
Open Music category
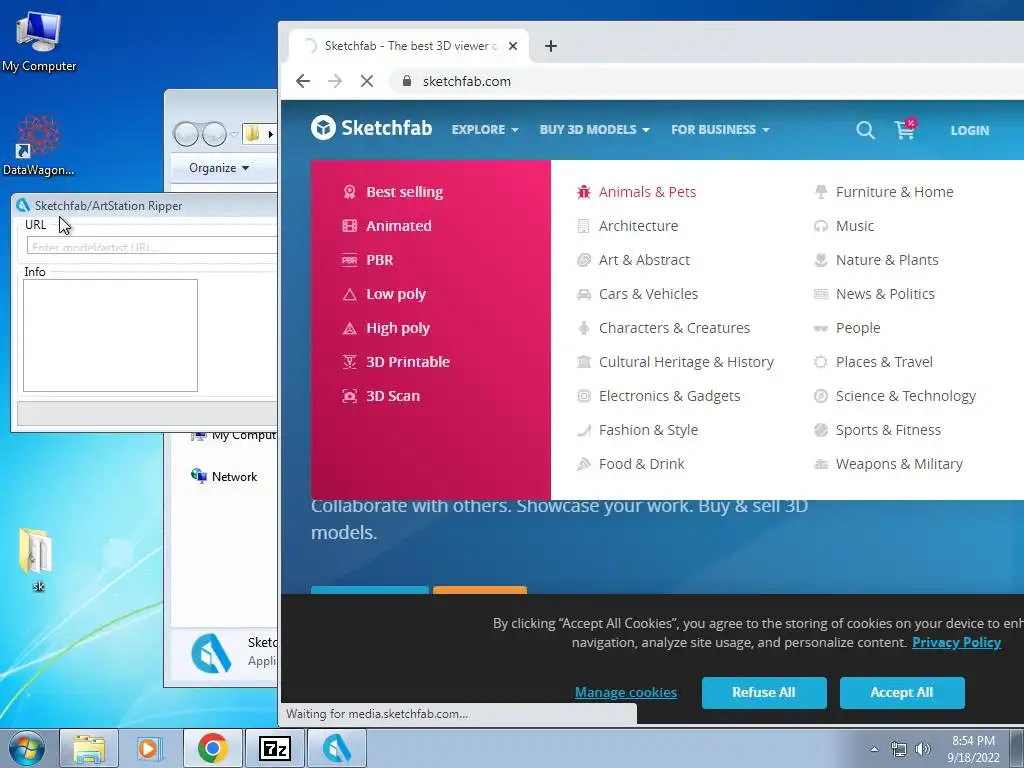[x=844, y=226]
